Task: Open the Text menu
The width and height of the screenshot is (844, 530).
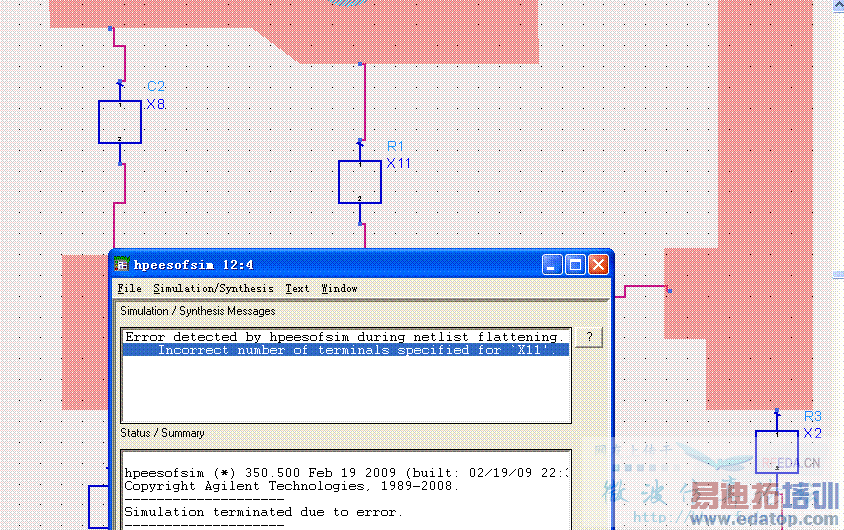Action: pyautogui.click(x=297, y=288)
